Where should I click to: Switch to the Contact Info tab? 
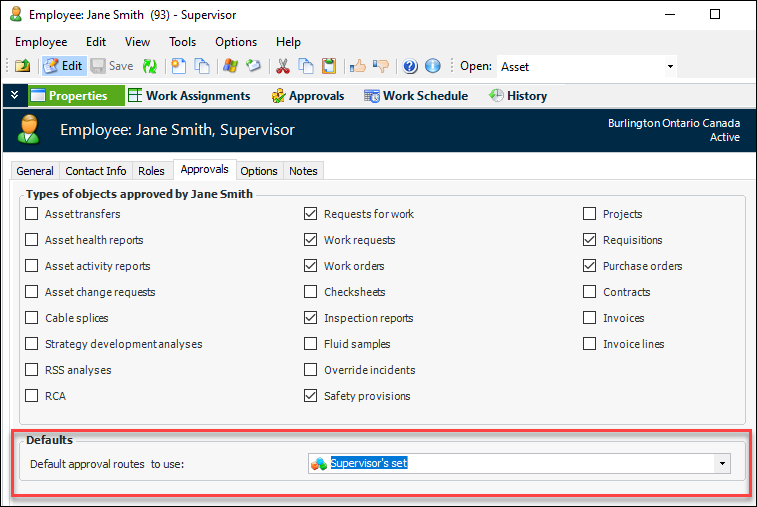pyautogui.click(x=96, y=171)
